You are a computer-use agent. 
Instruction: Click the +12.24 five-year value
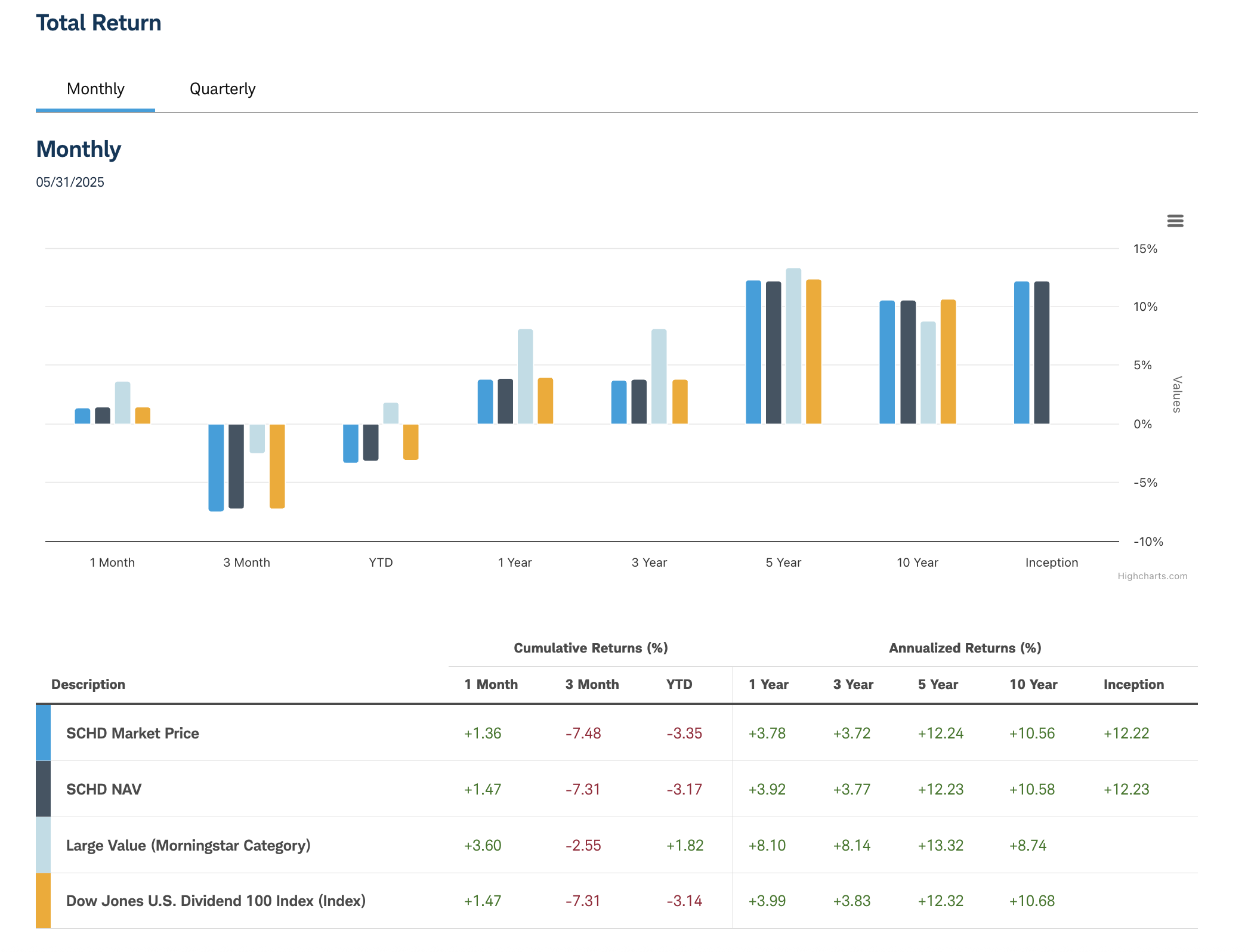click(940, 733)
